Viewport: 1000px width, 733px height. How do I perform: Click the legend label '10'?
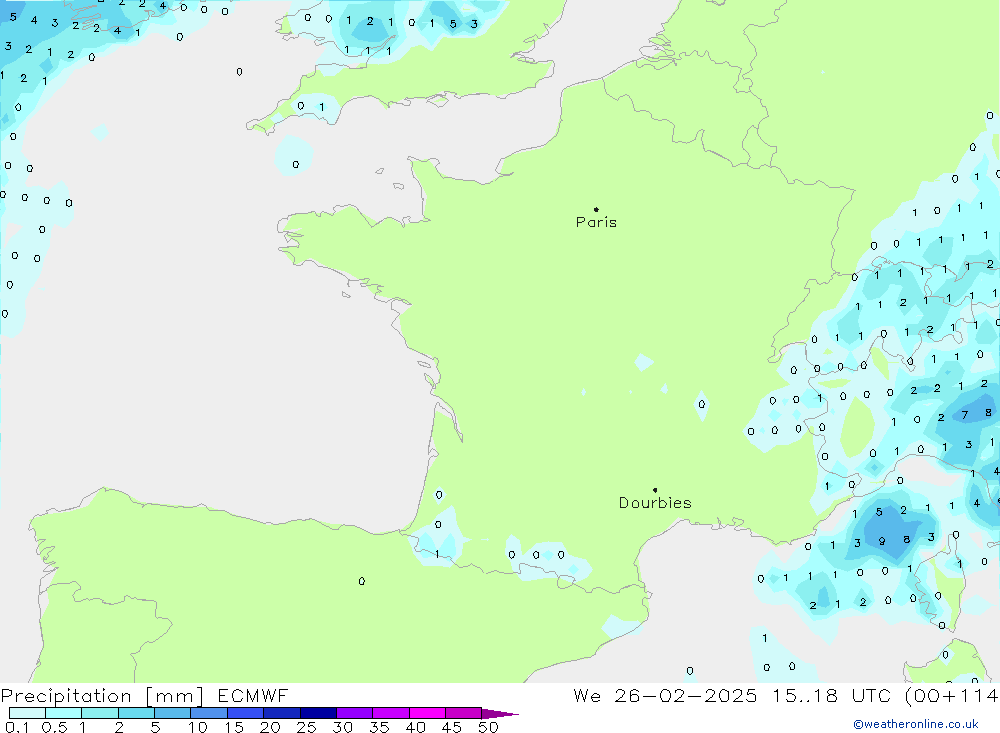(198, 727)
